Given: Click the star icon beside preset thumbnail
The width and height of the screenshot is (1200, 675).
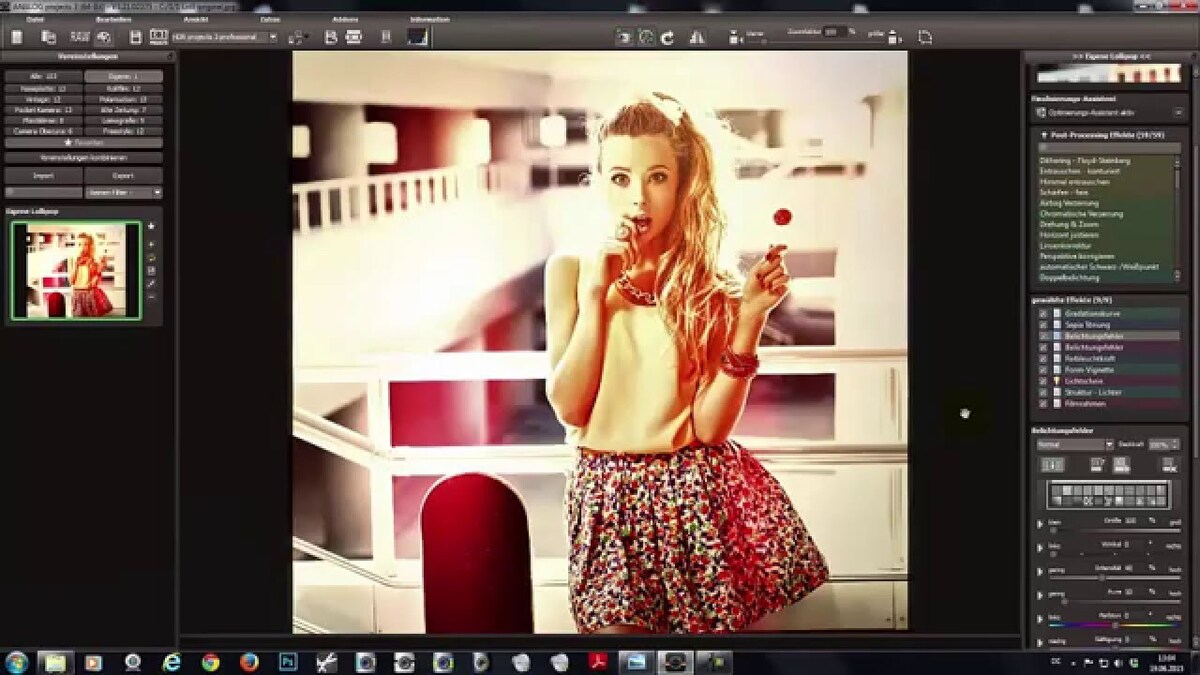Looking at the screenshot, I should [x=151, y=226].
